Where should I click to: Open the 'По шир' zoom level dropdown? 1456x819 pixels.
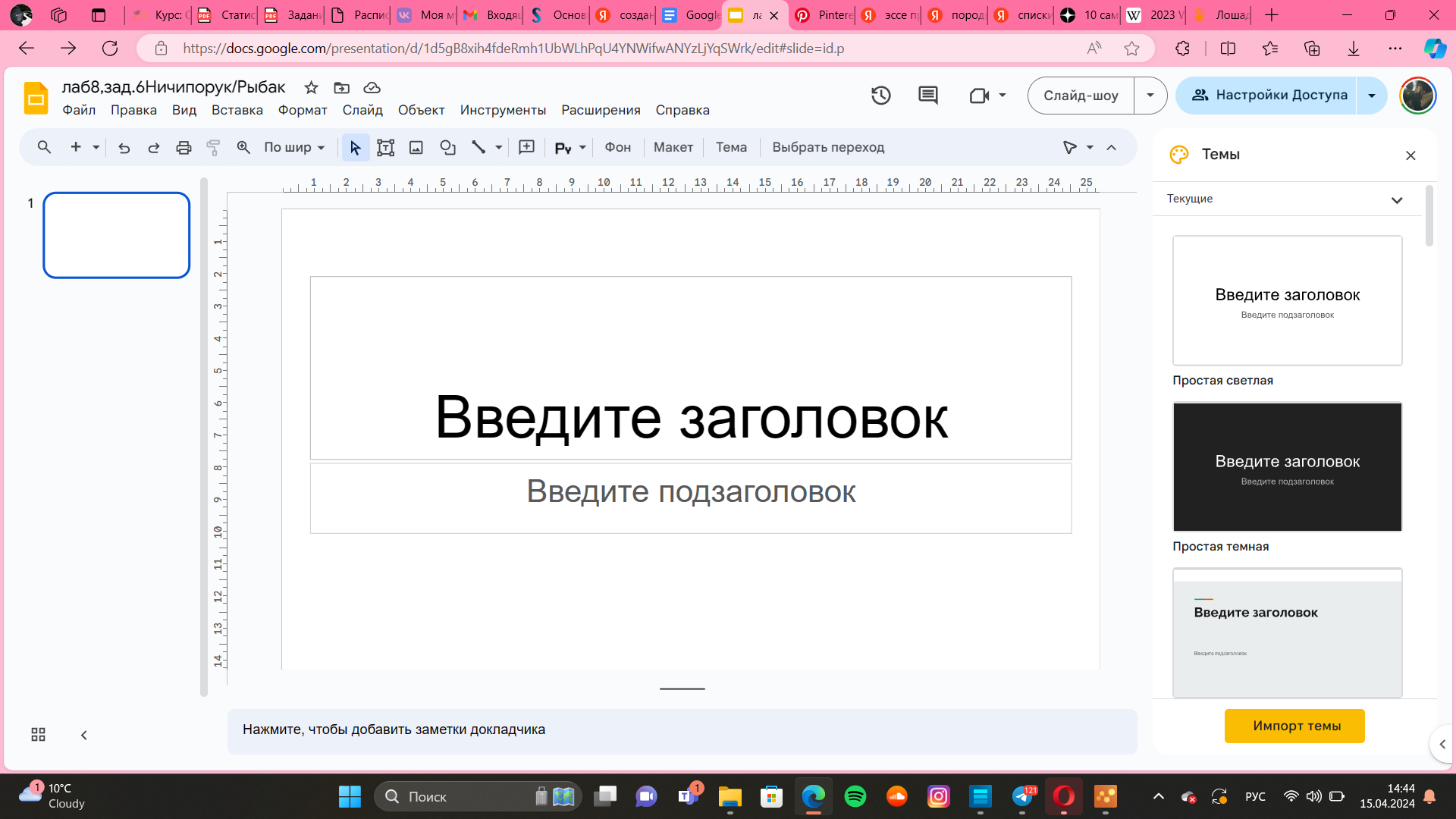294,147
